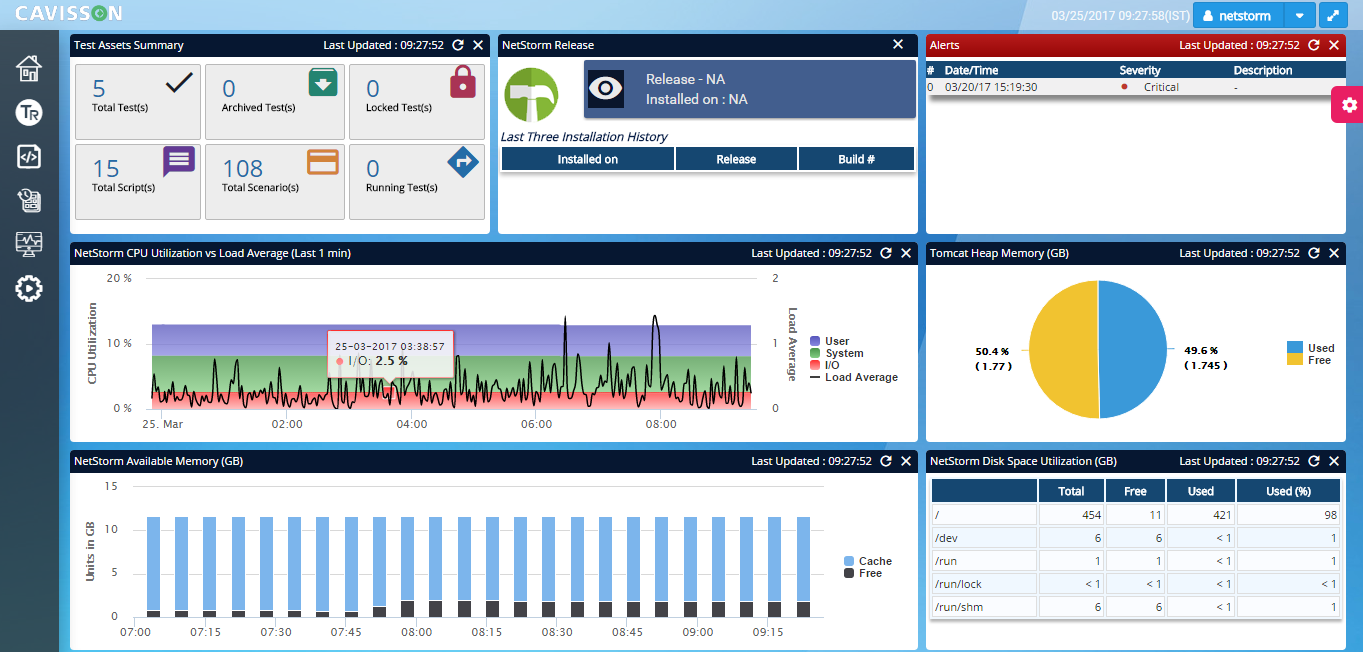Refresh the NetStorm Disk Space Utilization panel

1314,461
